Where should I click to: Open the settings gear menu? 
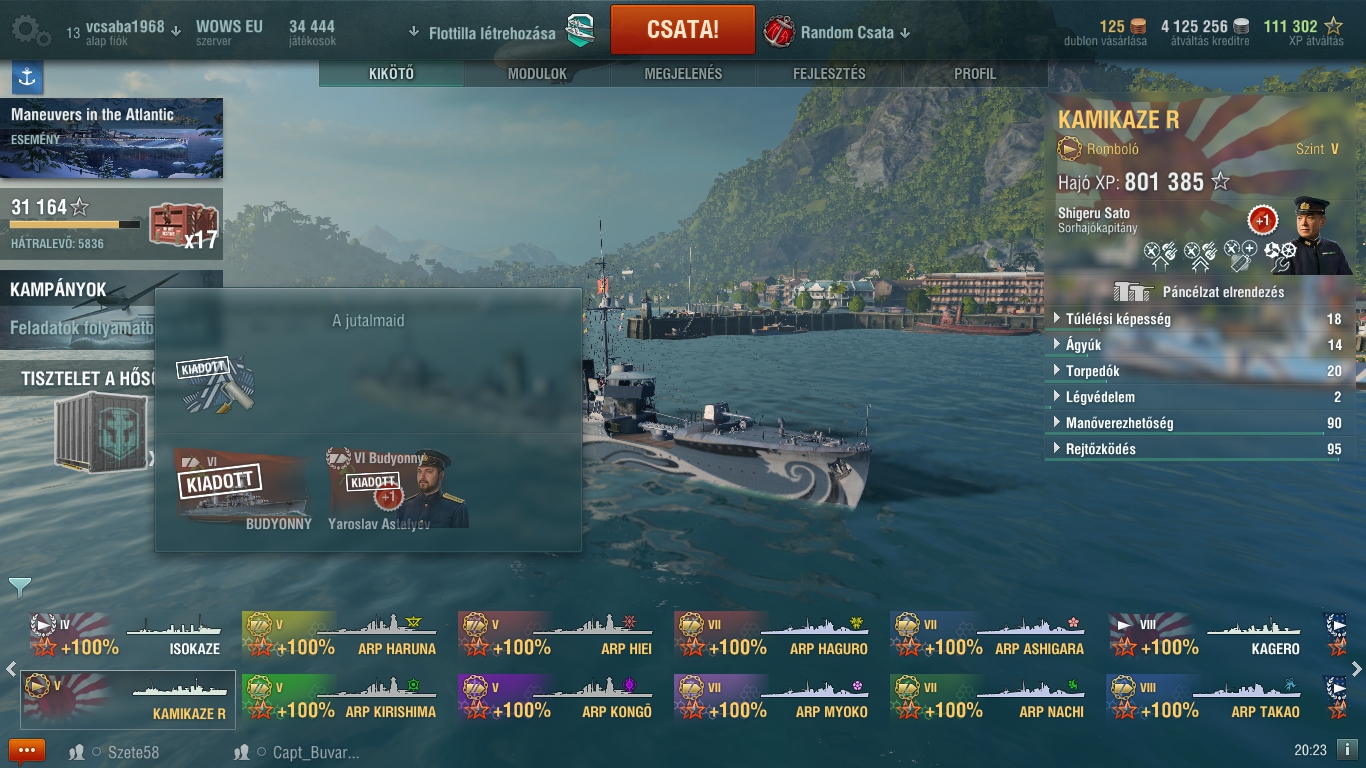pyautogui.click(x=30, y=32)
